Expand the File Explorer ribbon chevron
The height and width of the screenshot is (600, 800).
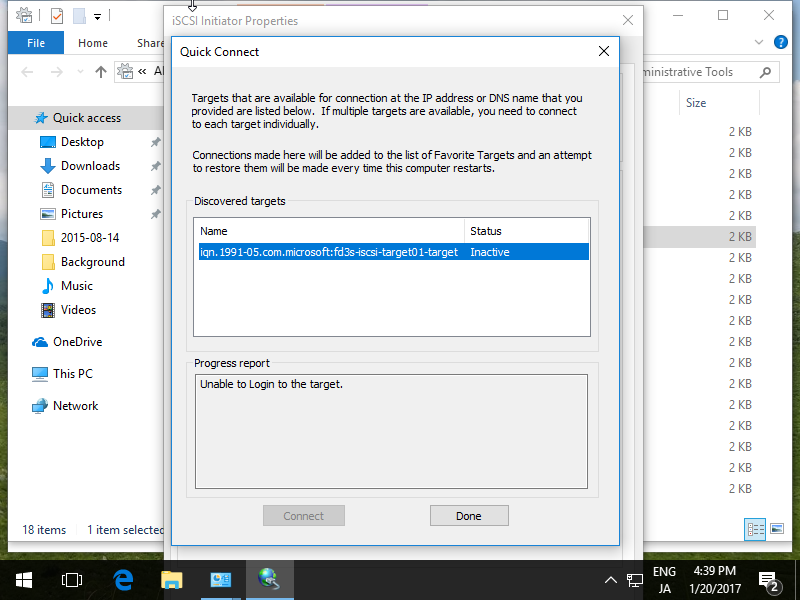[x=758, y=42]
